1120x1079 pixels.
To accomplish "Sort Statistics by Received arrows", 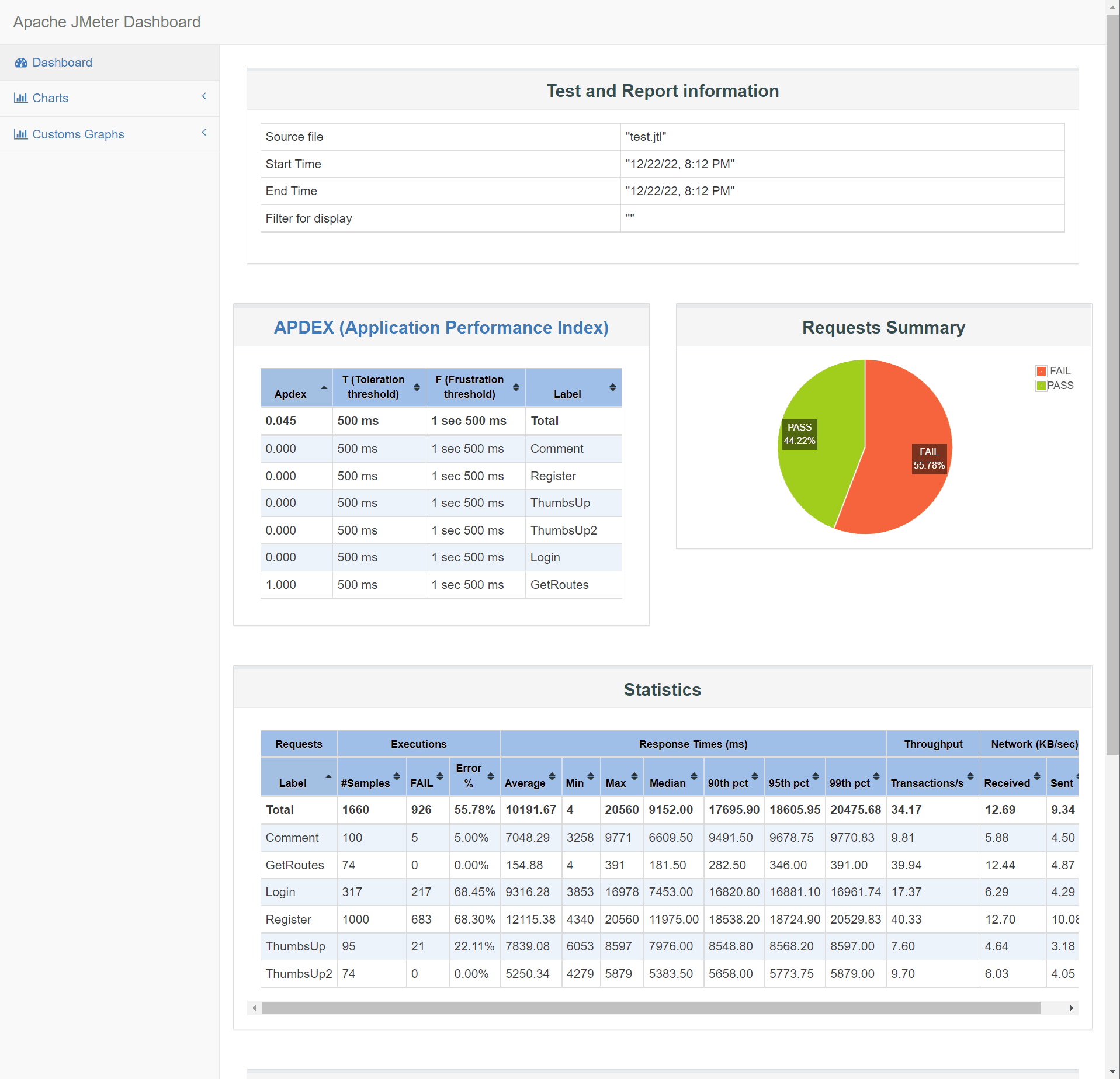I will (x=1037, y=776).
